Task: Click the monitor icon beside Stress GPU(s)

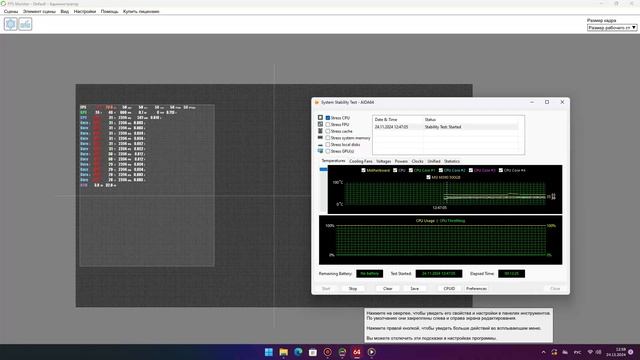Action: pyautogui.click(x=320, y=151)
